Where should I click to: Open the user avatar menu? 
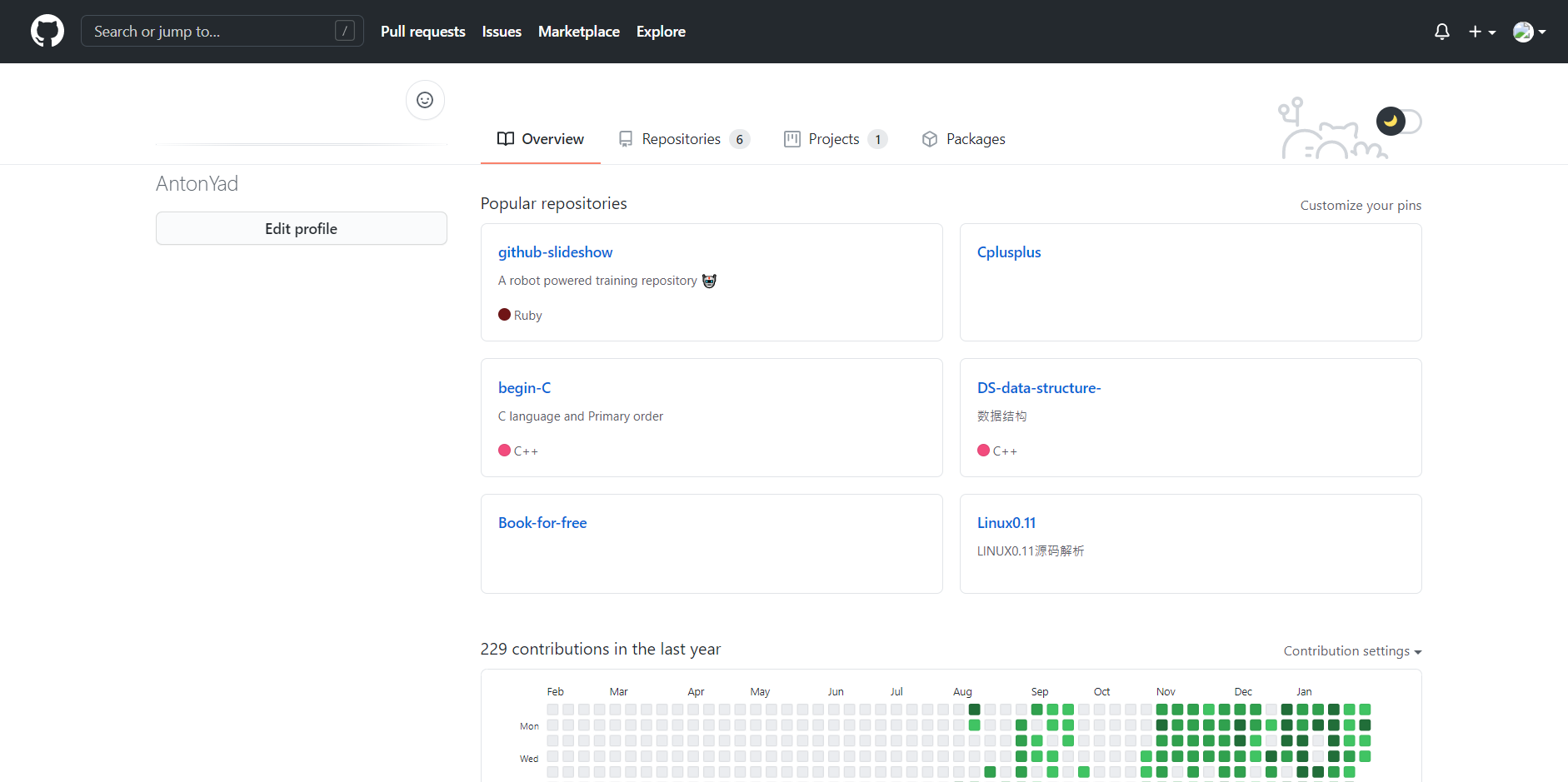(1530, 32)
